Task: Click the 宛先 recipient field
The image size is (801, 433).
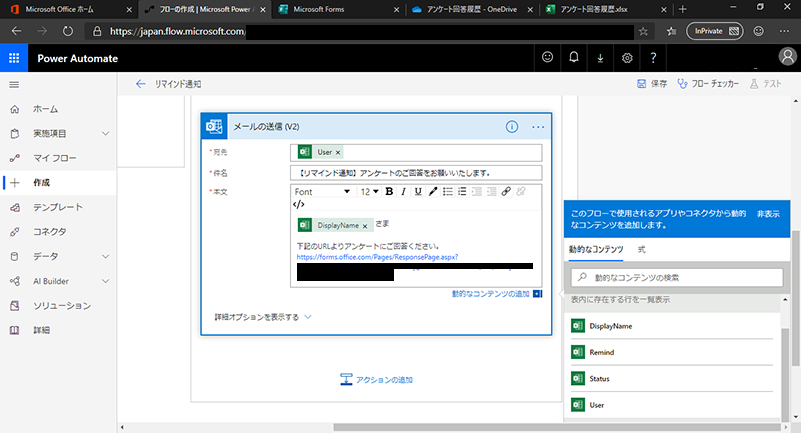Action: tap(416, 152)
